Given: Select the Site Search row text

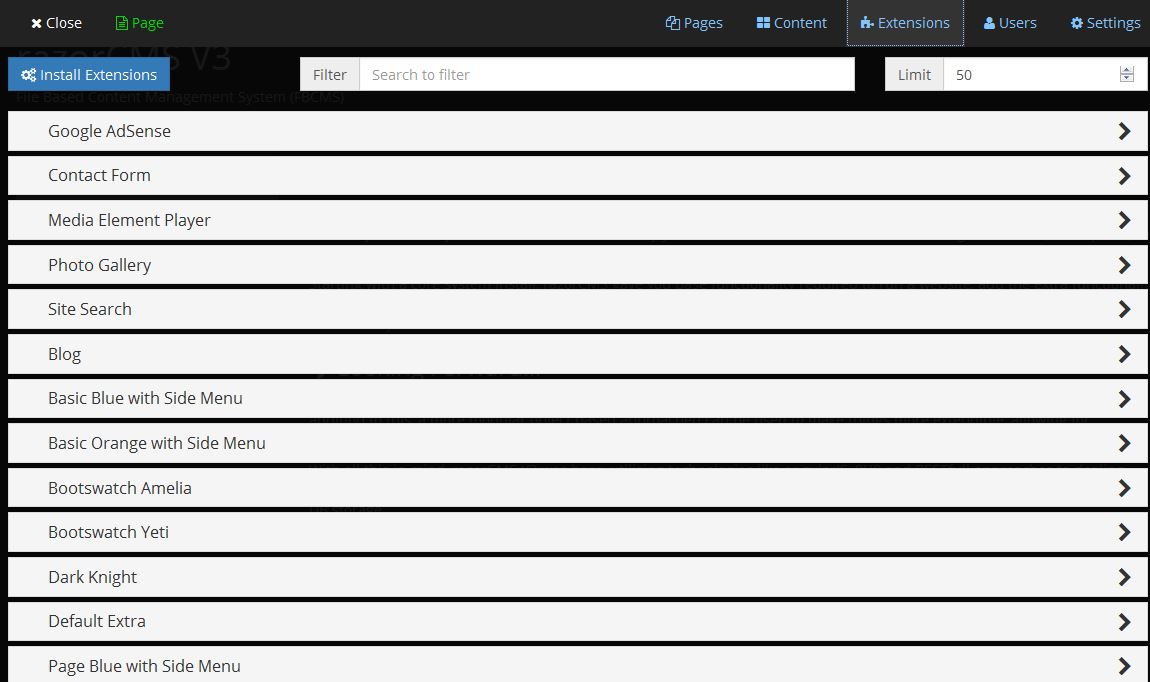Looking at the screenshot, I should click(89, 309).
